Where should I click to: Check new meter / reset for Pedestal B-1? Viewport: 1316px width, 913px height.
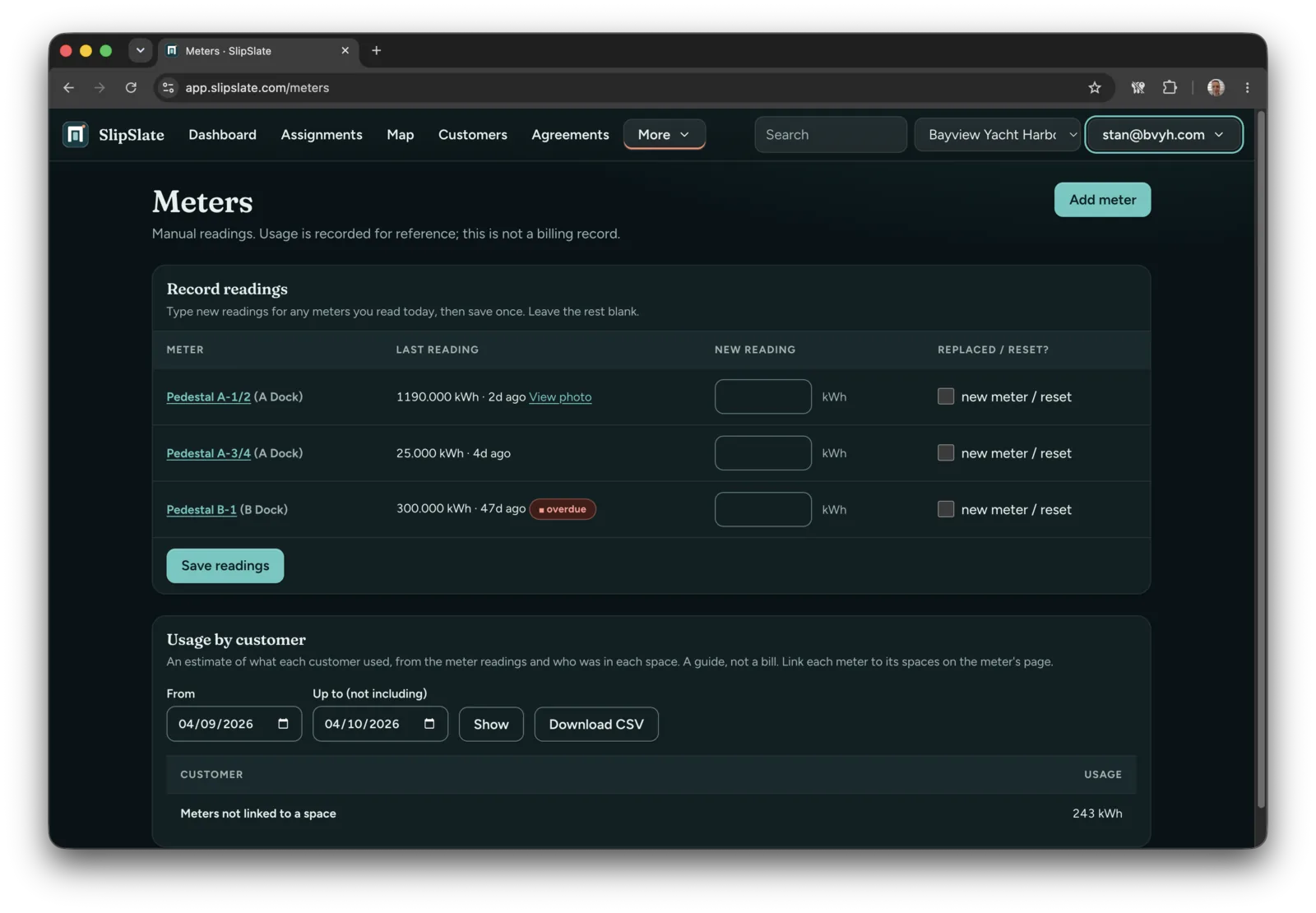pos(946,509)
